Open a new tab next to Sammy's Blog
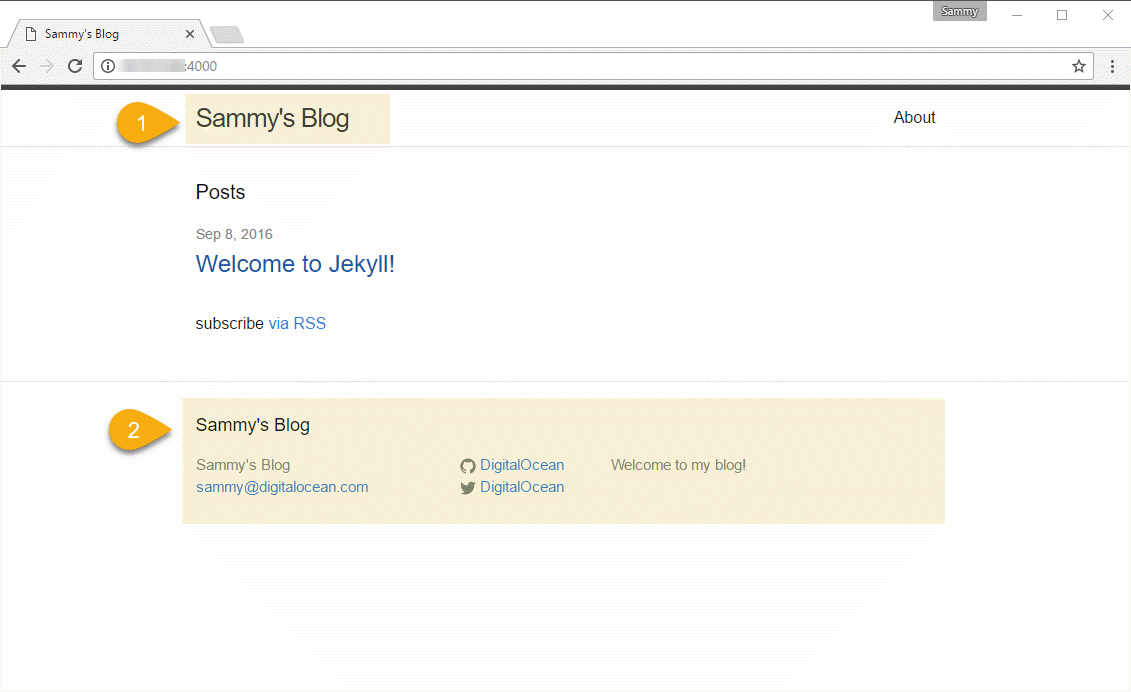The image size is (1131, 692). point(227,34)
